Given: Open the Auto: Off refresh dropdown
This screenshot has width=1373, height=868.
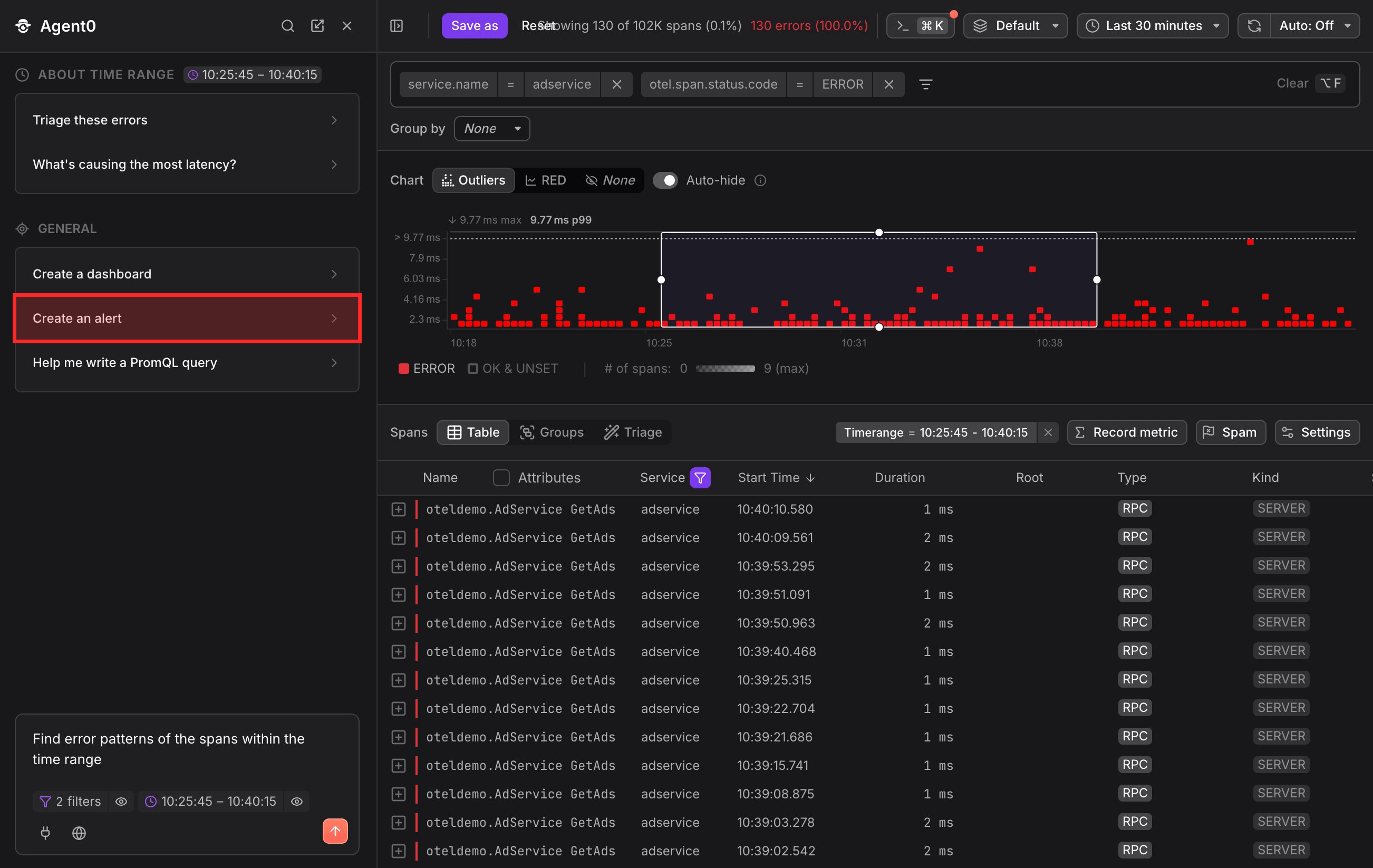Looking at the screenshot, I should tap(1315, 26).
